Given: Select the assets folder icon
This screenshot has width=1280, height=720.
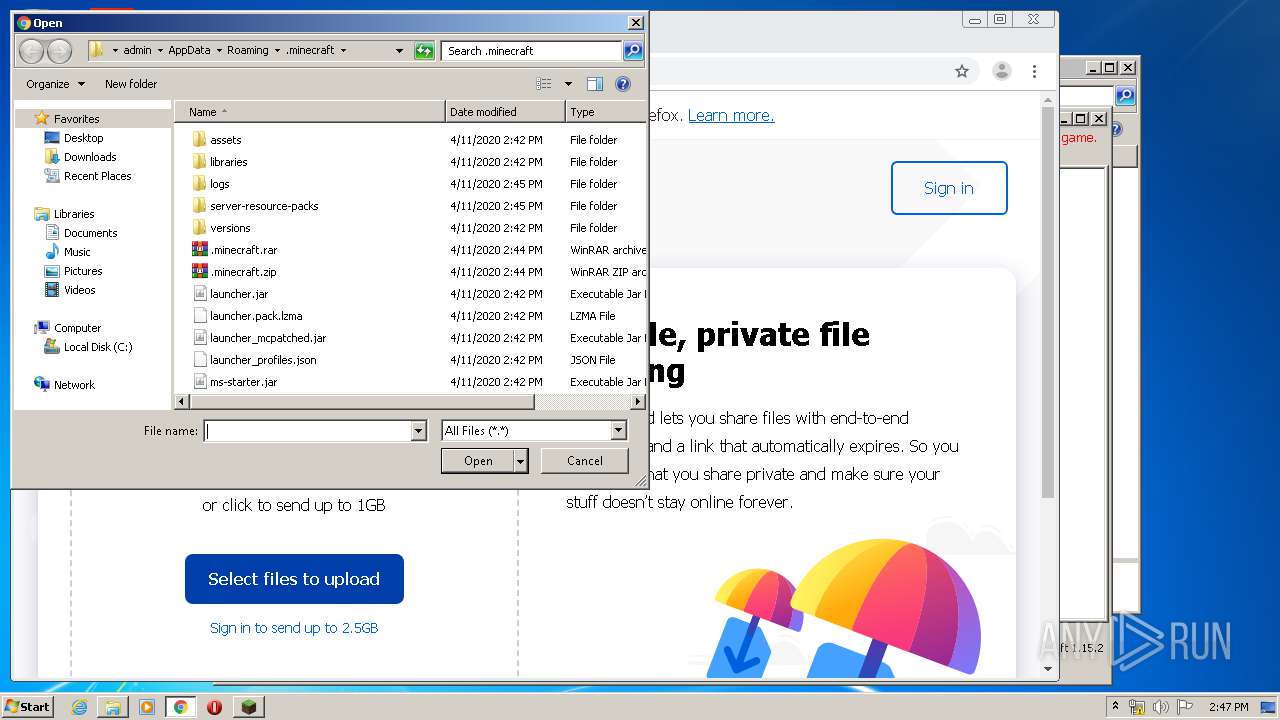Looking at the screenshot, I should 199,140.
